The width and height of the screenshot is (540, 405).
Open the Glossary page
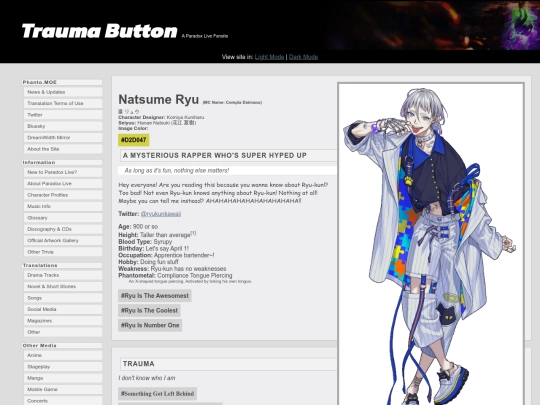pos(63,218)
